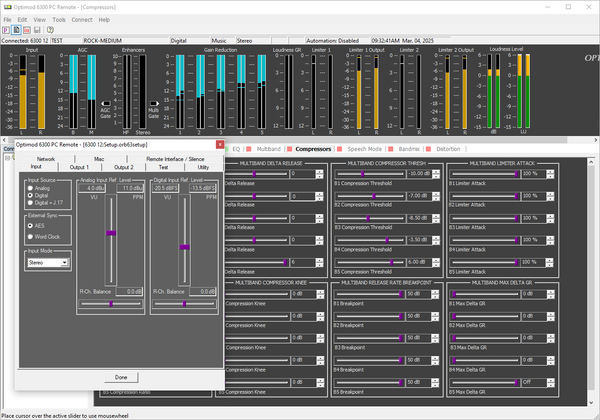Screen dimensions: 600x420
Task: Click the Analog Input Ref Level slider
Action: click(x=111, y=232)
